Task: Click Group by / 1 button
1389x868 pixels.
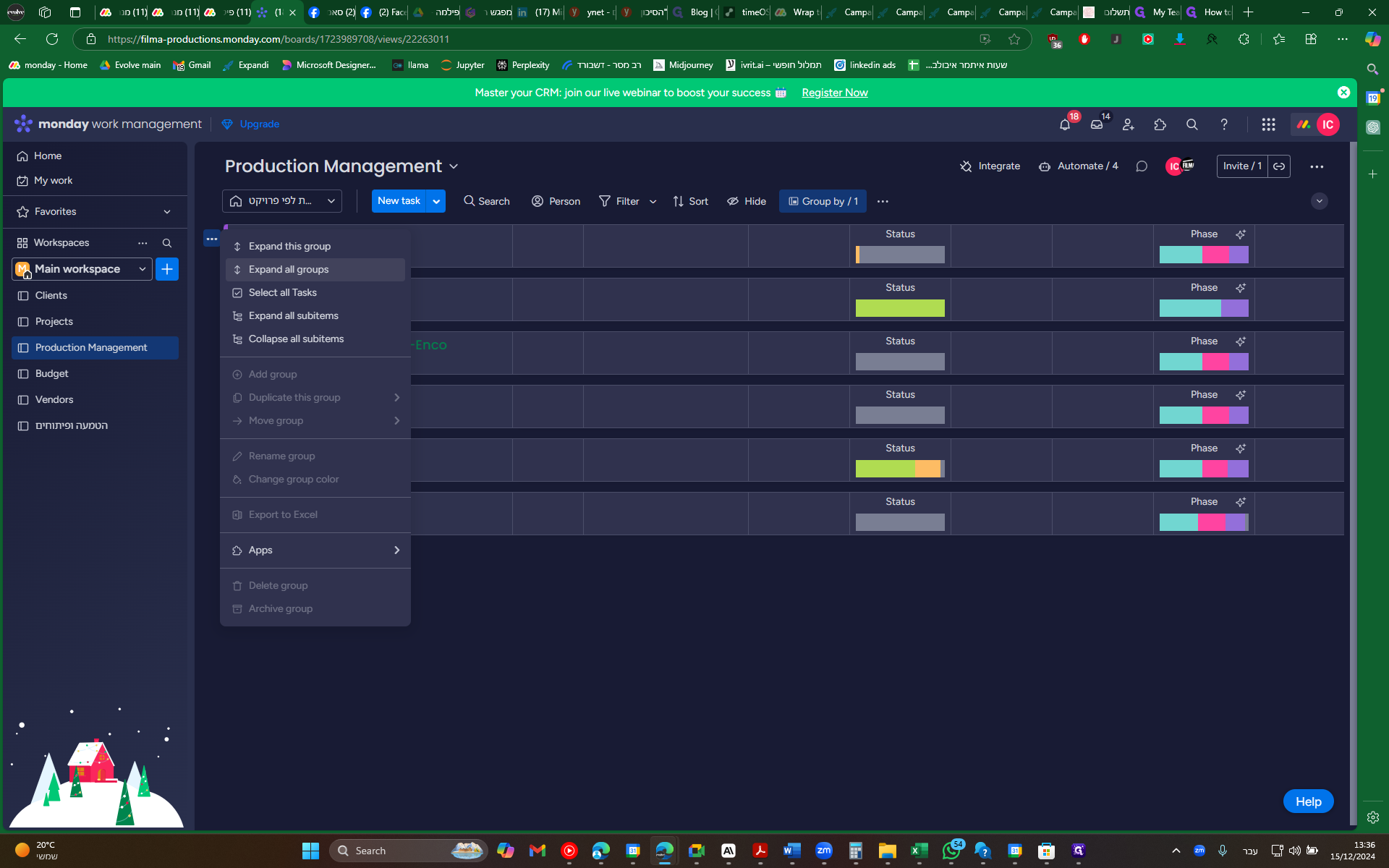Action: click(x=823, y=202)
